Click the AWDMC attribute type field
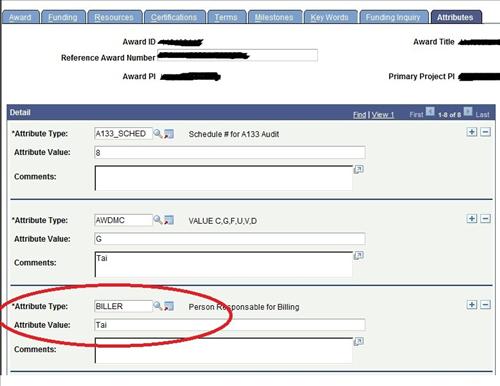Viewport: 500px width, 386px height. point(123,220)
